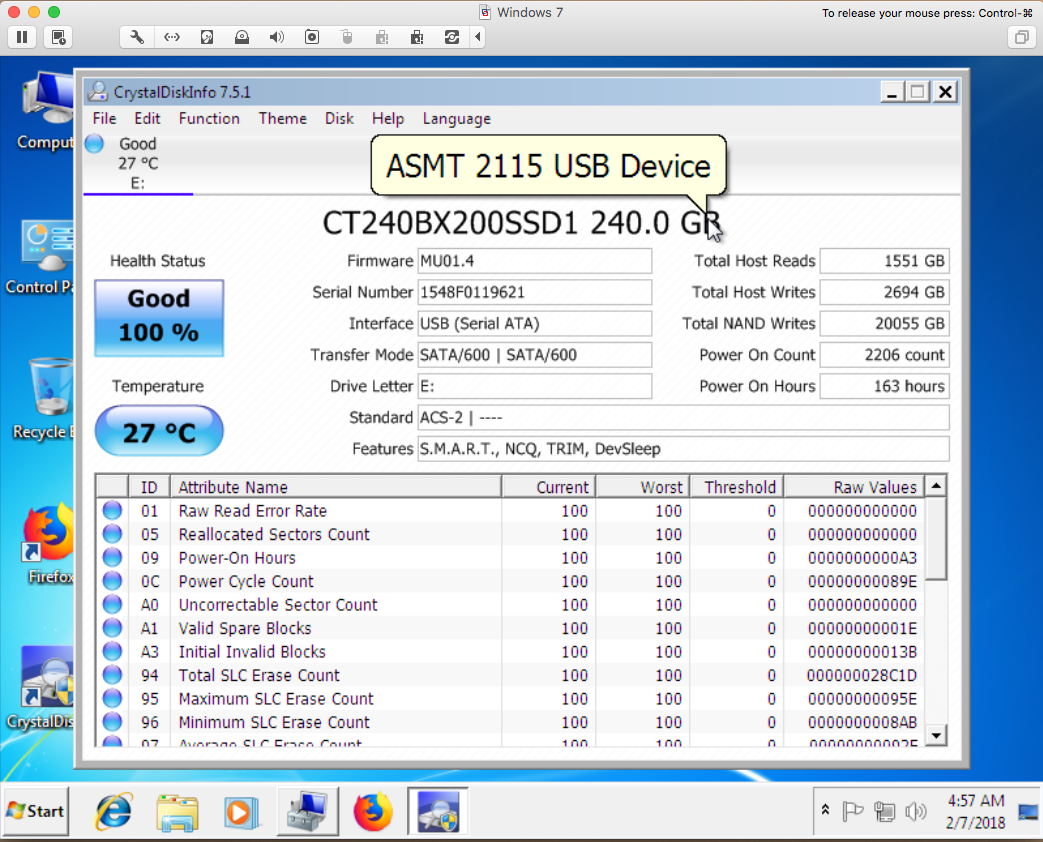Screen dimensions: 1043x842
Task: Open the Language menu
Action: pos(456,118)
